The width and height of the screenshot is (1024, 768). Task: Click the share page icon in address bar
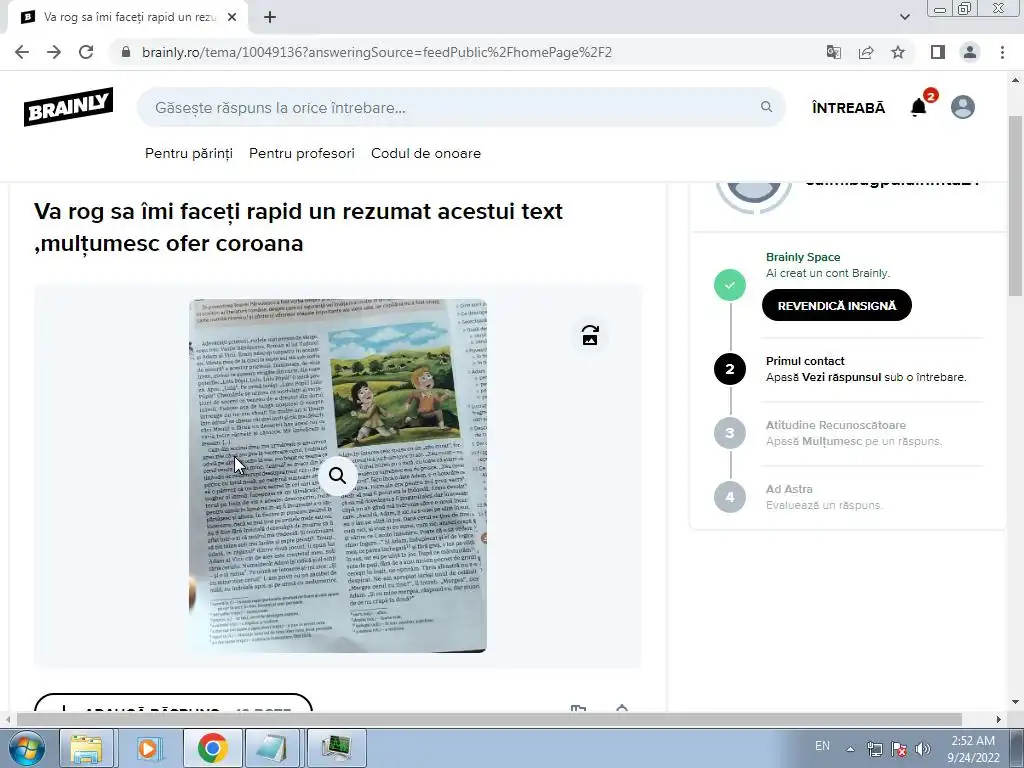coord(866,52)
